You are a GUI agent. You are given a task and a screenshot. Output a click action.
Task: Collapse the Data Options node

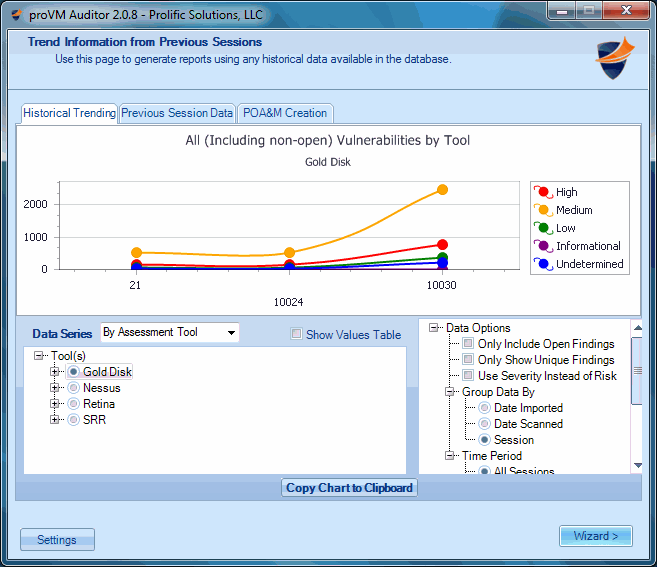click(x=434, y=328)
